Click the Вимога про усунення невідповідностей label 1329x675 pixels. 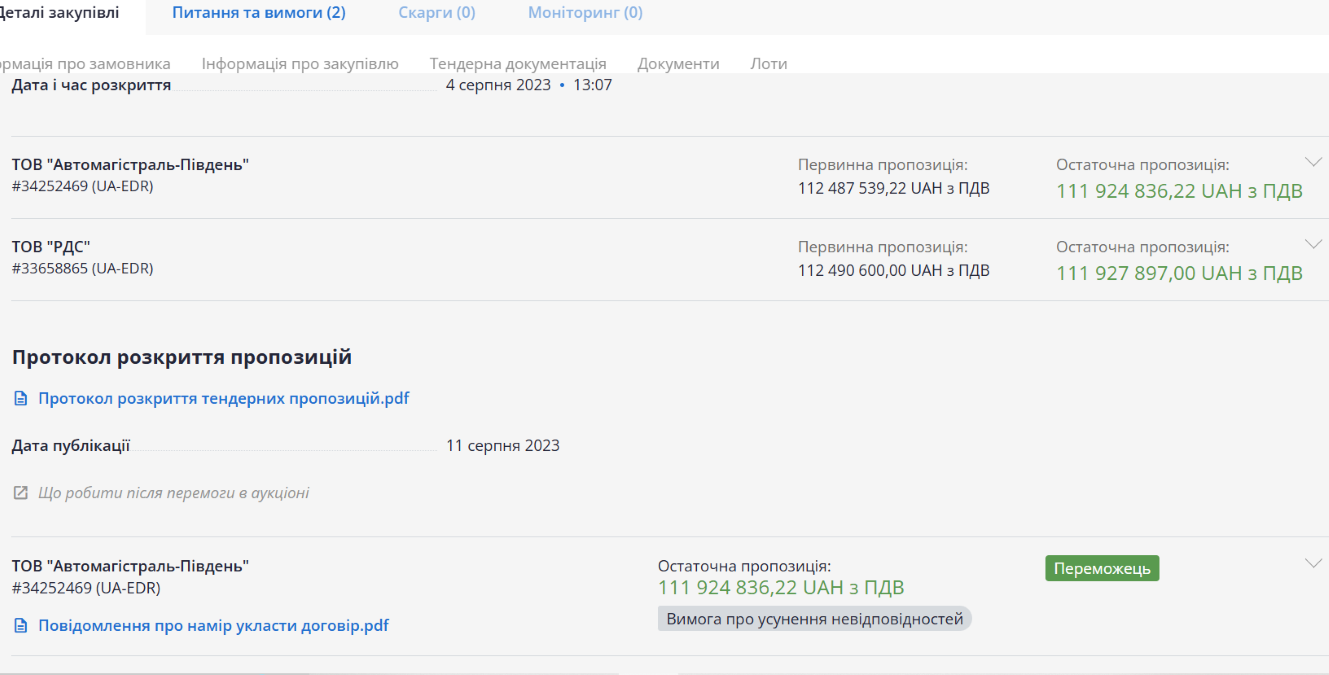[814, 619]
